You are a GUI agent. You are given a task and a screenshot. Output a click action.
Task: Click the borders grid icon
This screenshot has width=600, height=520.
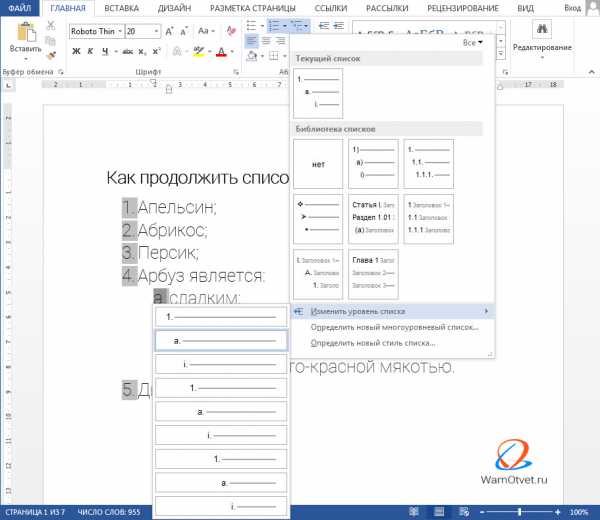coord(274,56)
